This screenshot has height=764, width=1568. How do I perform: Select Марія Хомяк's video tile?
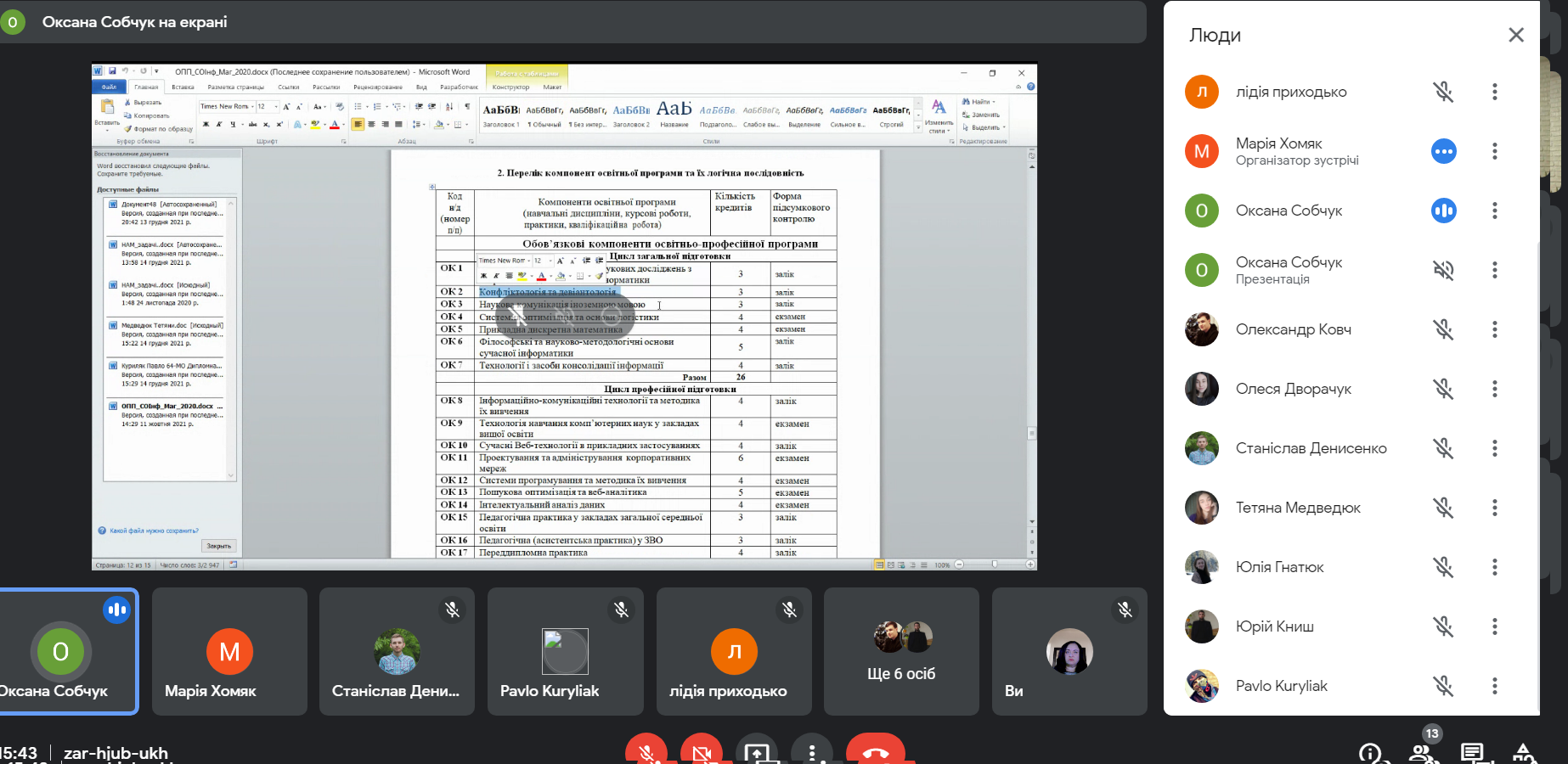[x=229, y=651]
